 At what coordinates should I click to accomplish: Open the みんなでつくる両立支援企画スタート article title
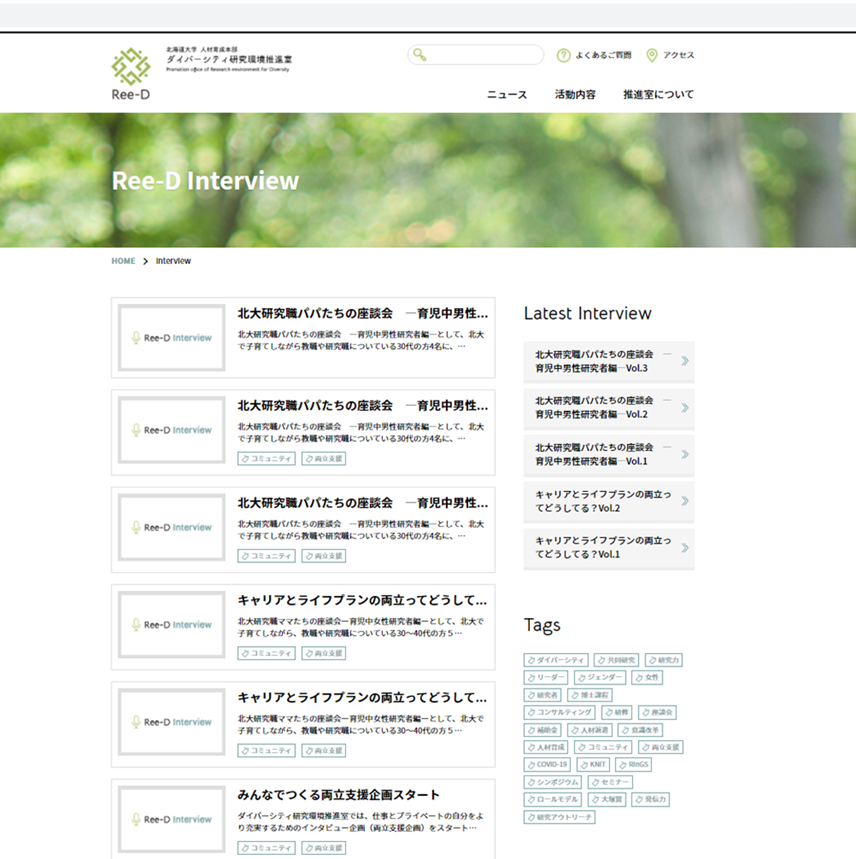pos(338,795)
